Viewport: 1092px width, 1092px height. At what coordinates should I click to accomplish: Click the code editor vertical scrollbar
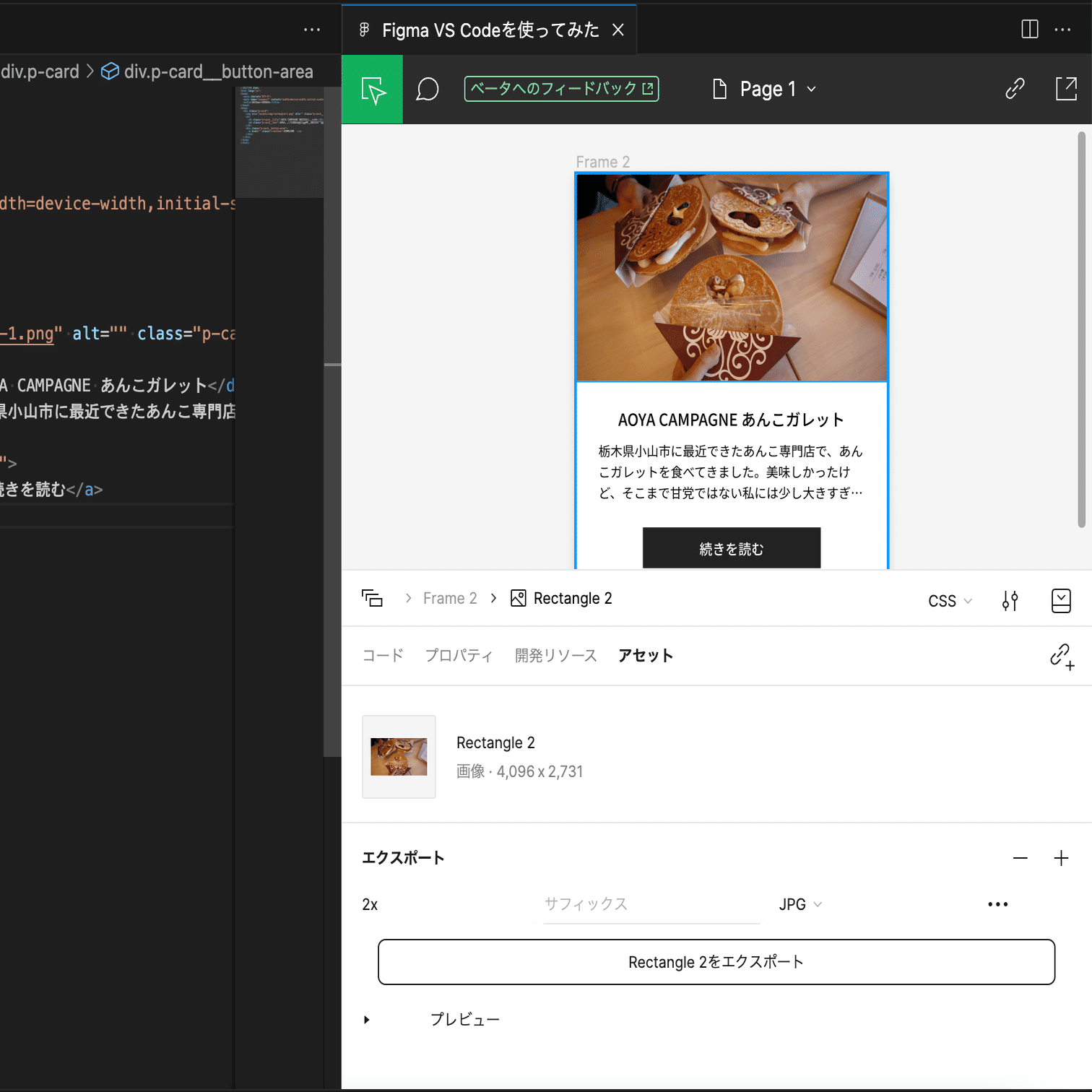332,422
